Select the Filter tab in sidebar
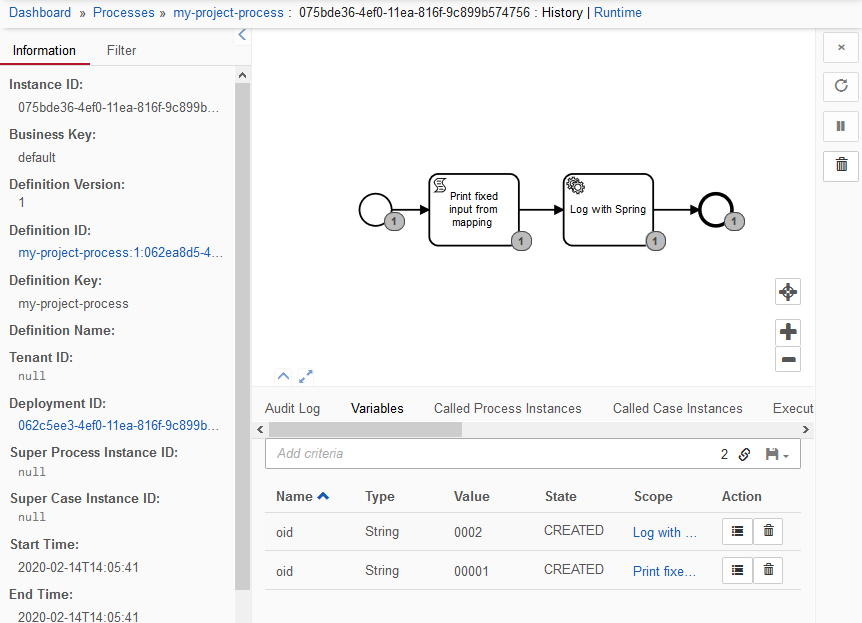This screenshot has width=862, height=623. point(121,50)
